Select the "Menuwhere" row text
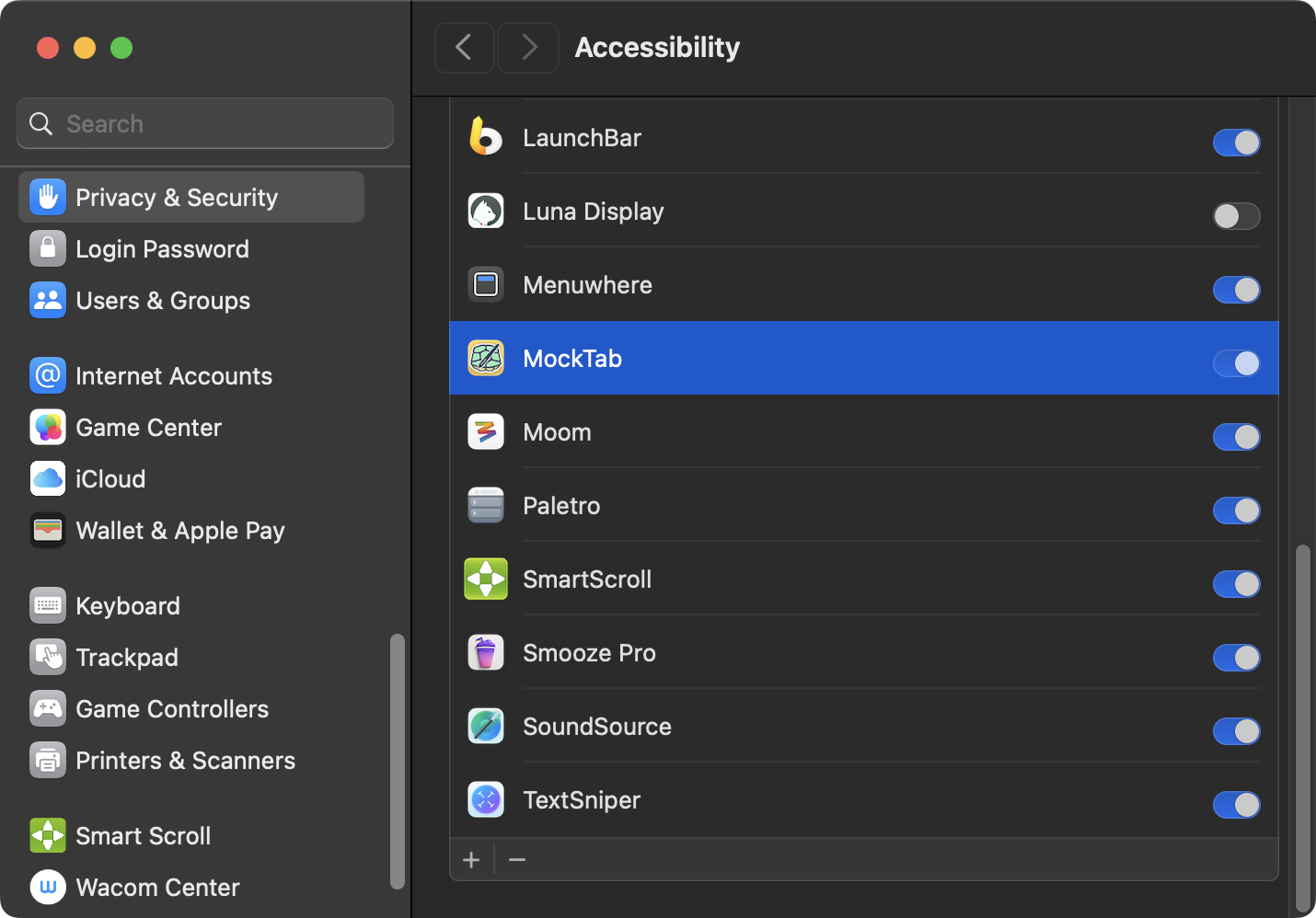 pyautogui.click(x=587, y=285)
